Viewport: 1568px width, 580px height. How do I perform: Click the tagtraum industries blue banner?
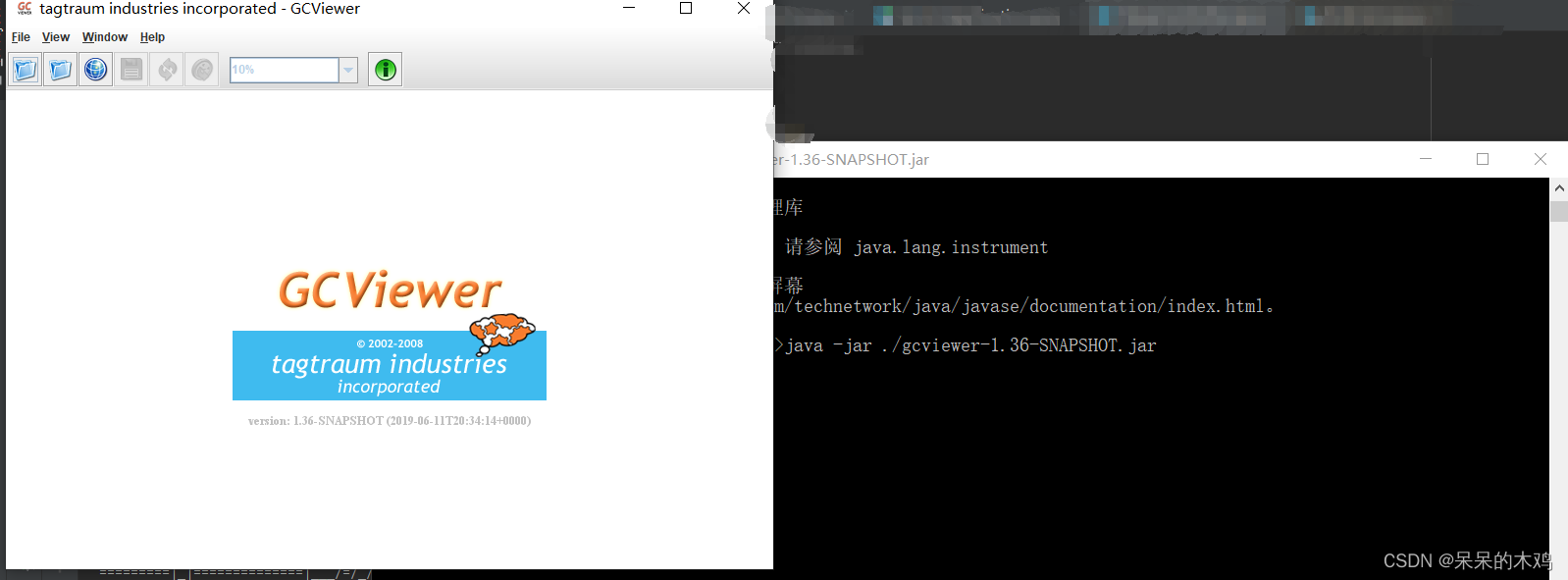click(x=390, y=365)
